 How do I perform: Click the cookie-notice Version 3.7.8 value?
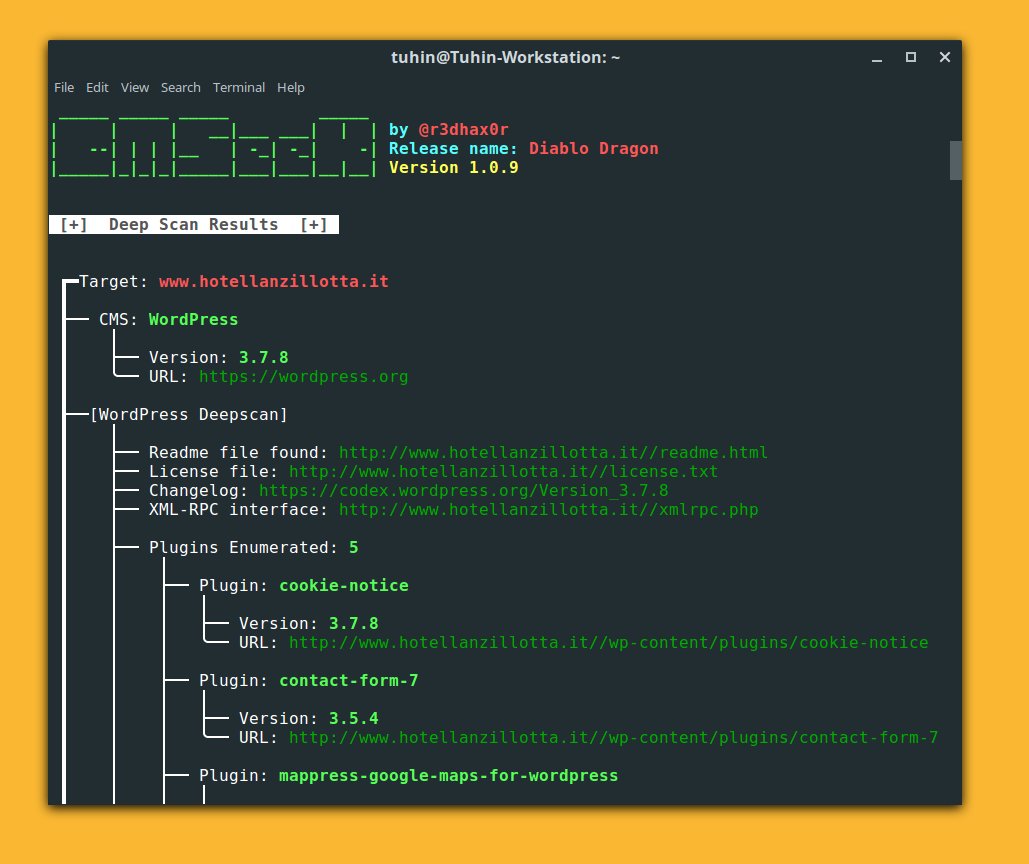354,623
